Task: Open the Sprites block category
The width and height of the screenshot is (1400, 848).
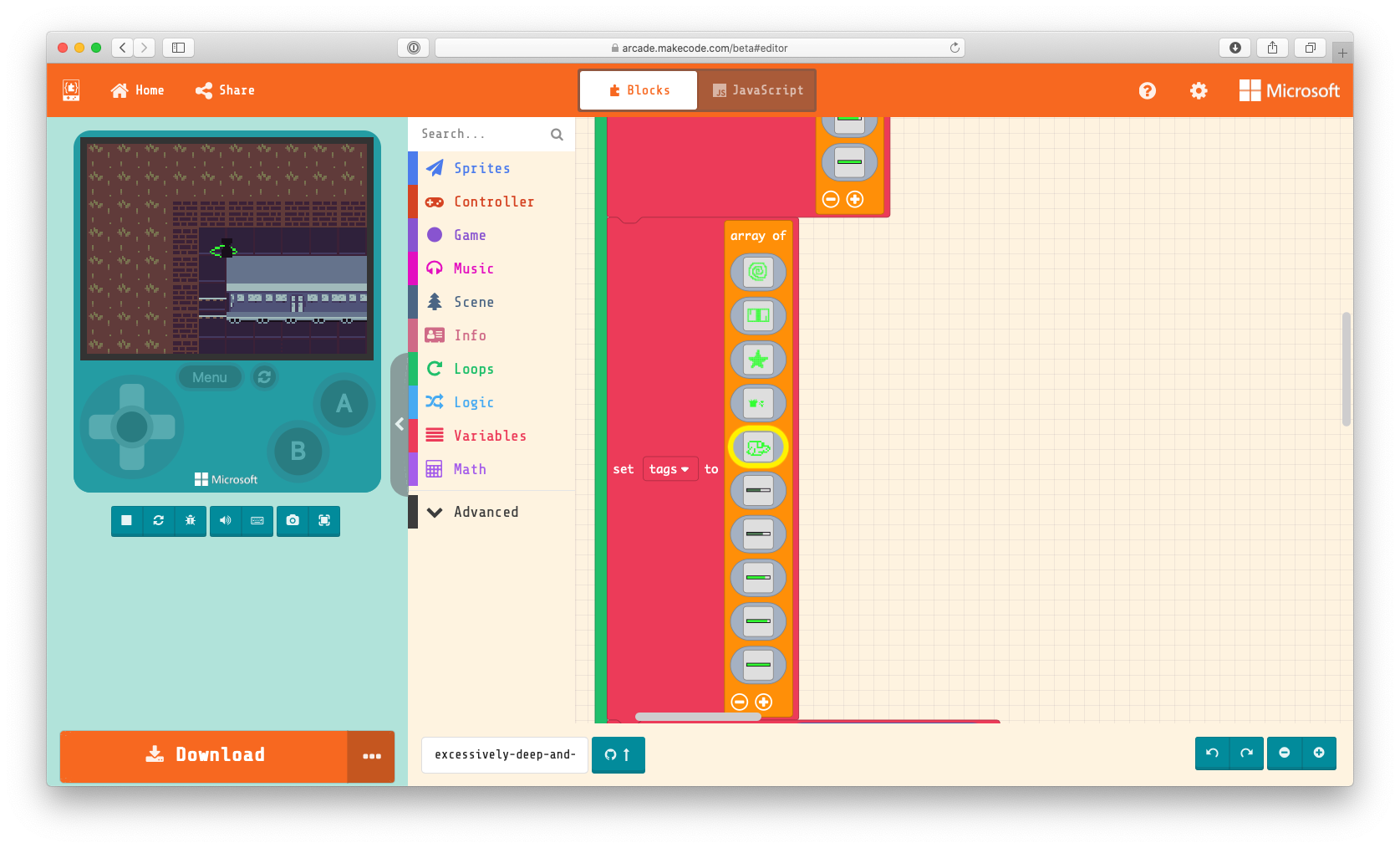Action: pyautogui.click(x=491, y=168)
